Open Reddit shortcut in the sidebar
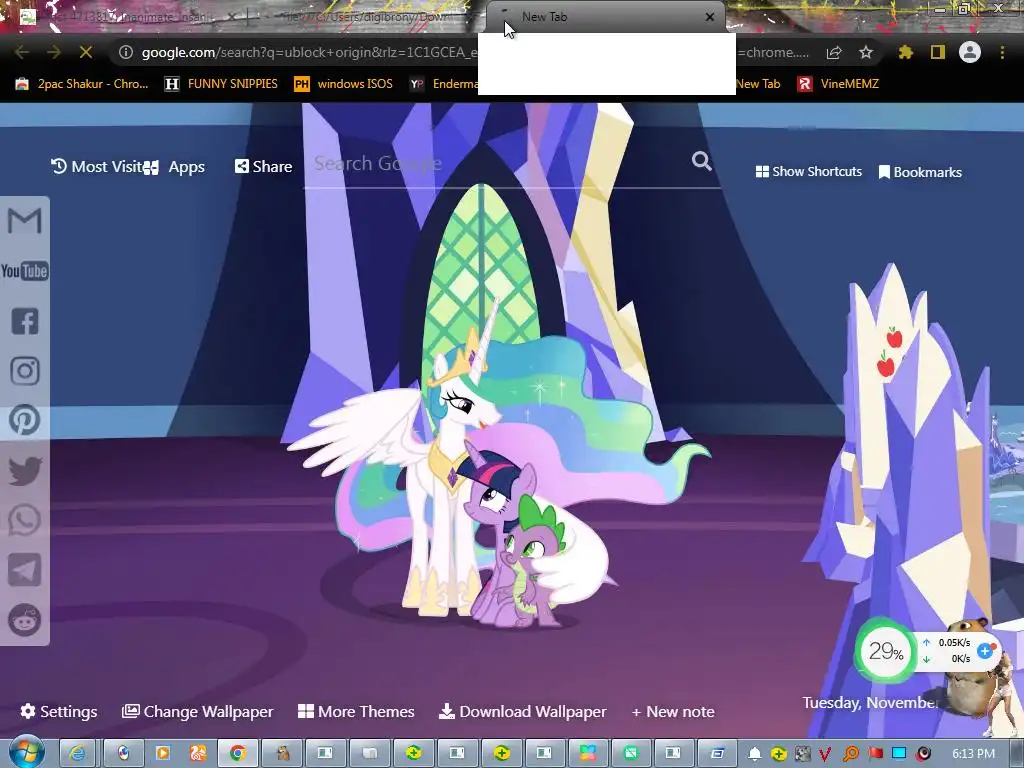Viewport: 1024px width, 768px height. (25, 620)
